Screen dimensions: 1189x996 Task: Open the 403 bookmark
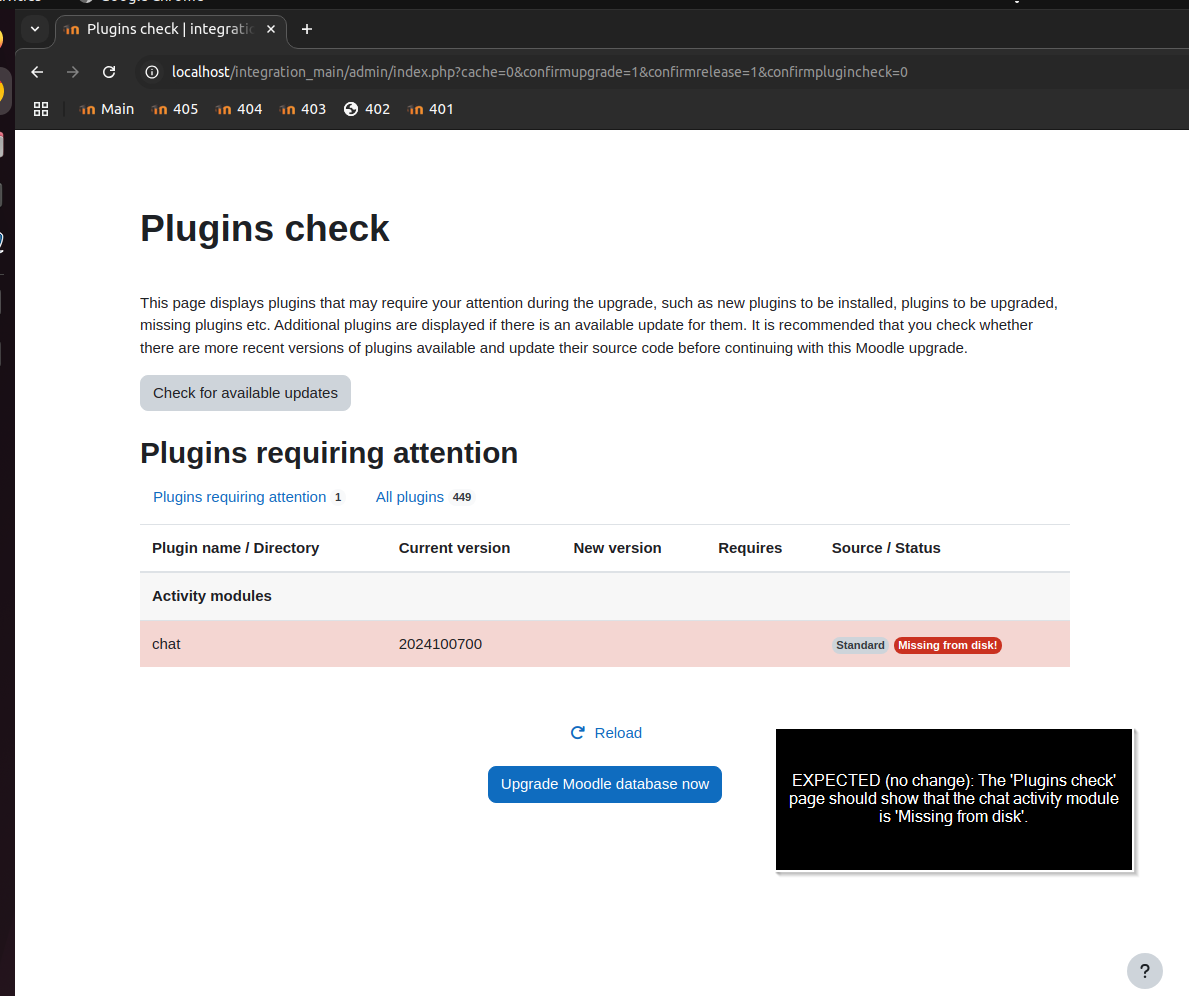click(x=303, y=109)
